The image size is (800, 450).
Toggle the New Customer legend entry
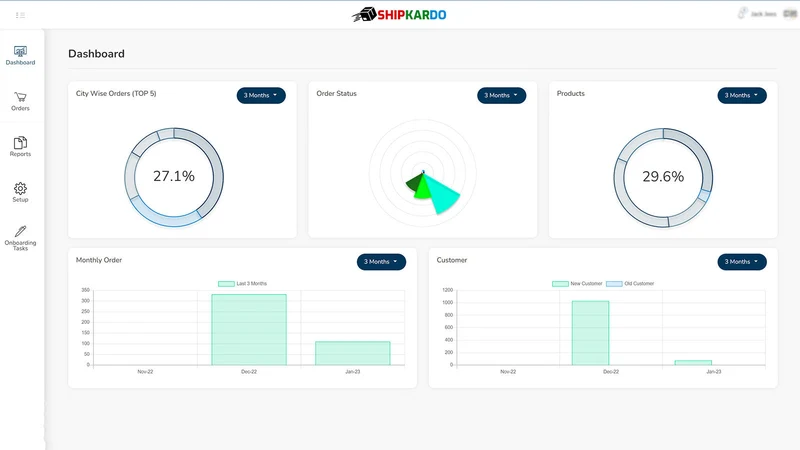point(577,284)
